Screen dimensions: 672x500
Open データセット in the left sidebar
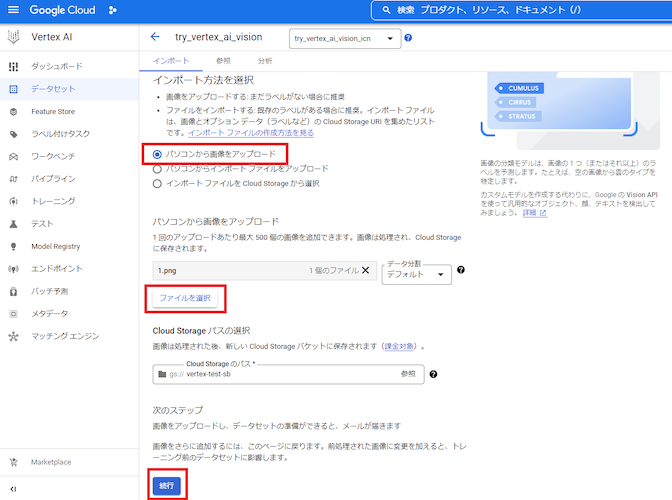pyautogui.click(x=53, y=89)
